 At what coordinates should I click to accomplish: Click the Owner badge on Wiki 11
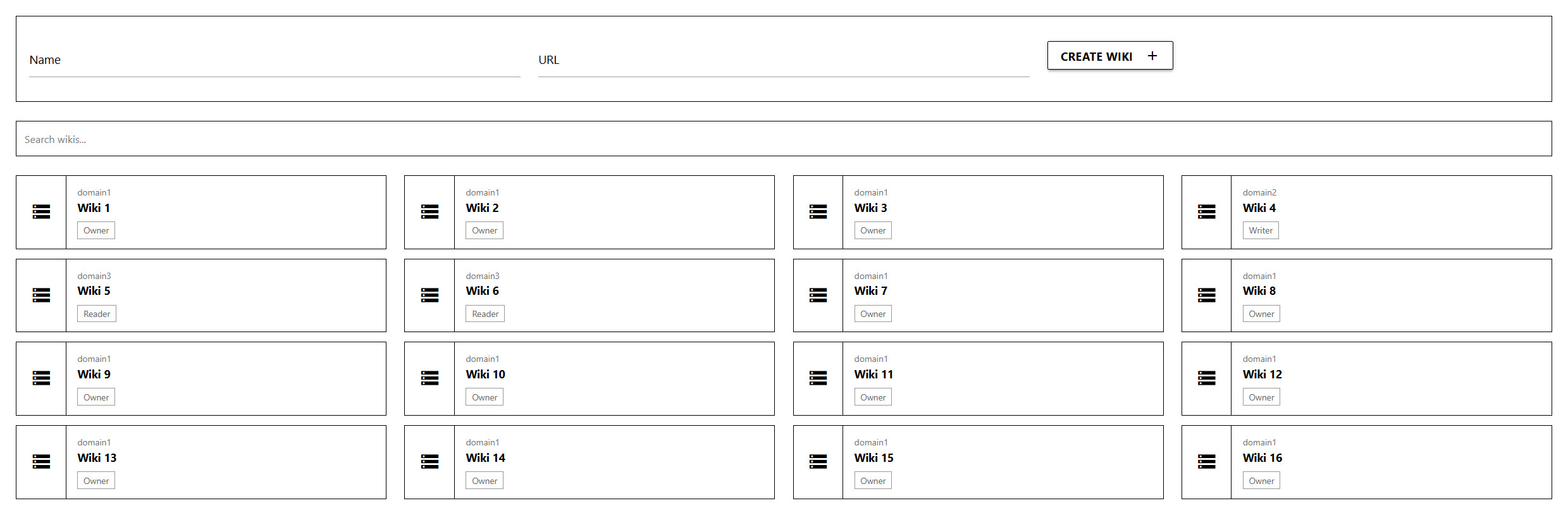[872, 397]
